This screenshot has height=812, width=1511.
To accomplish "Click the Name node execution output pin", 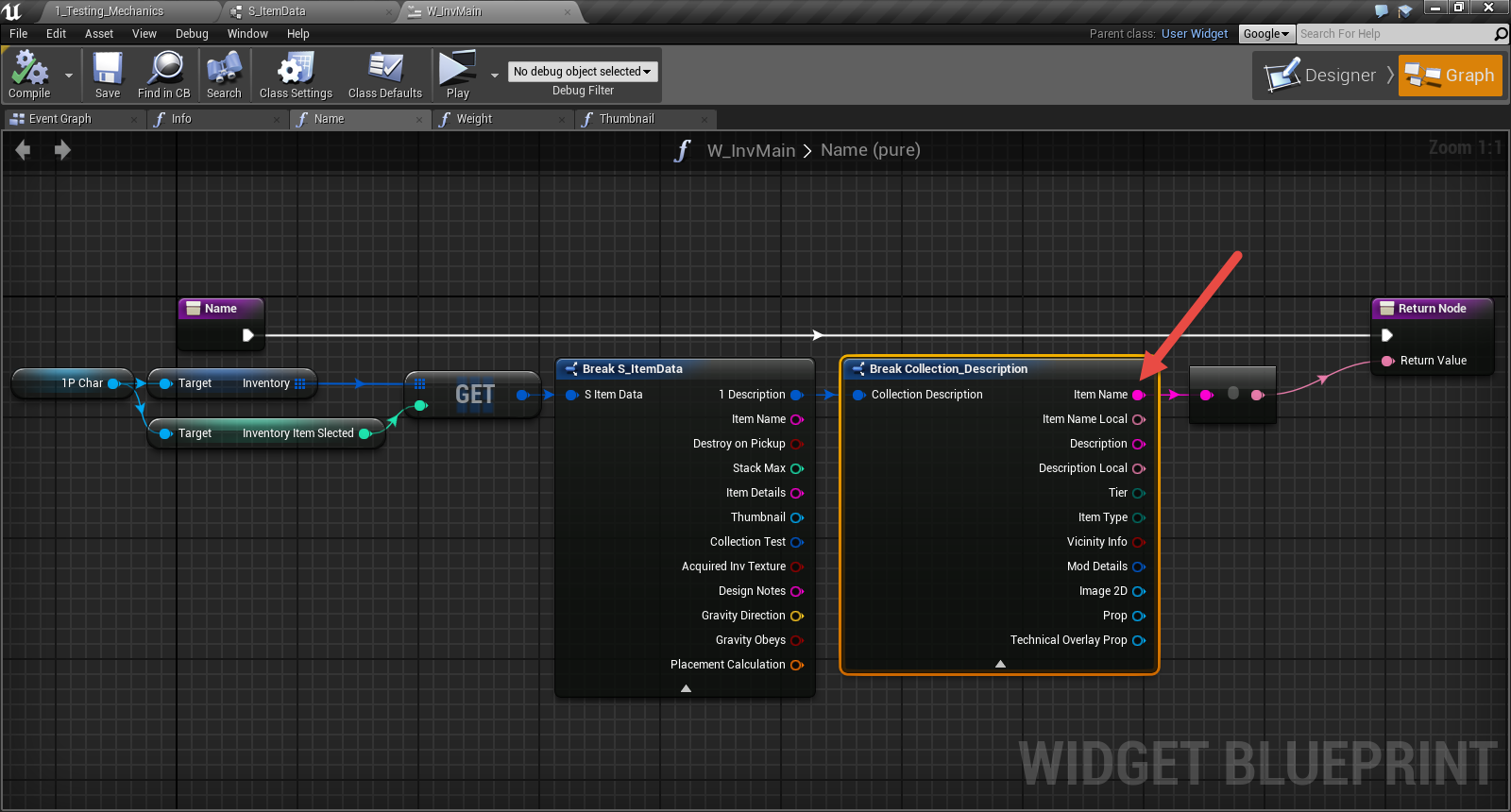I will tap(248, 335).
